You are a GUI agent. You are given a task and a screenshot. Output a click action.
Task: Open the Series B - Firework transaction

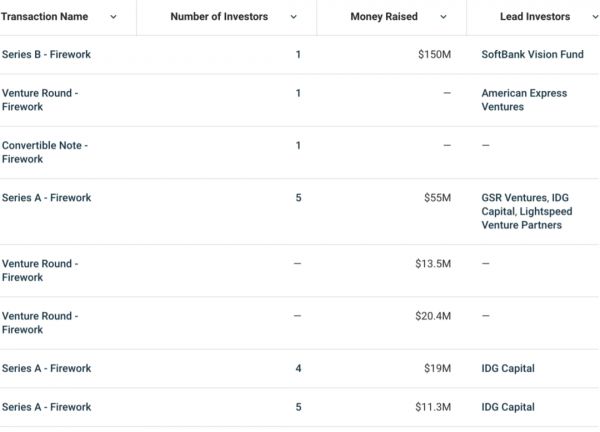point(46,54)
